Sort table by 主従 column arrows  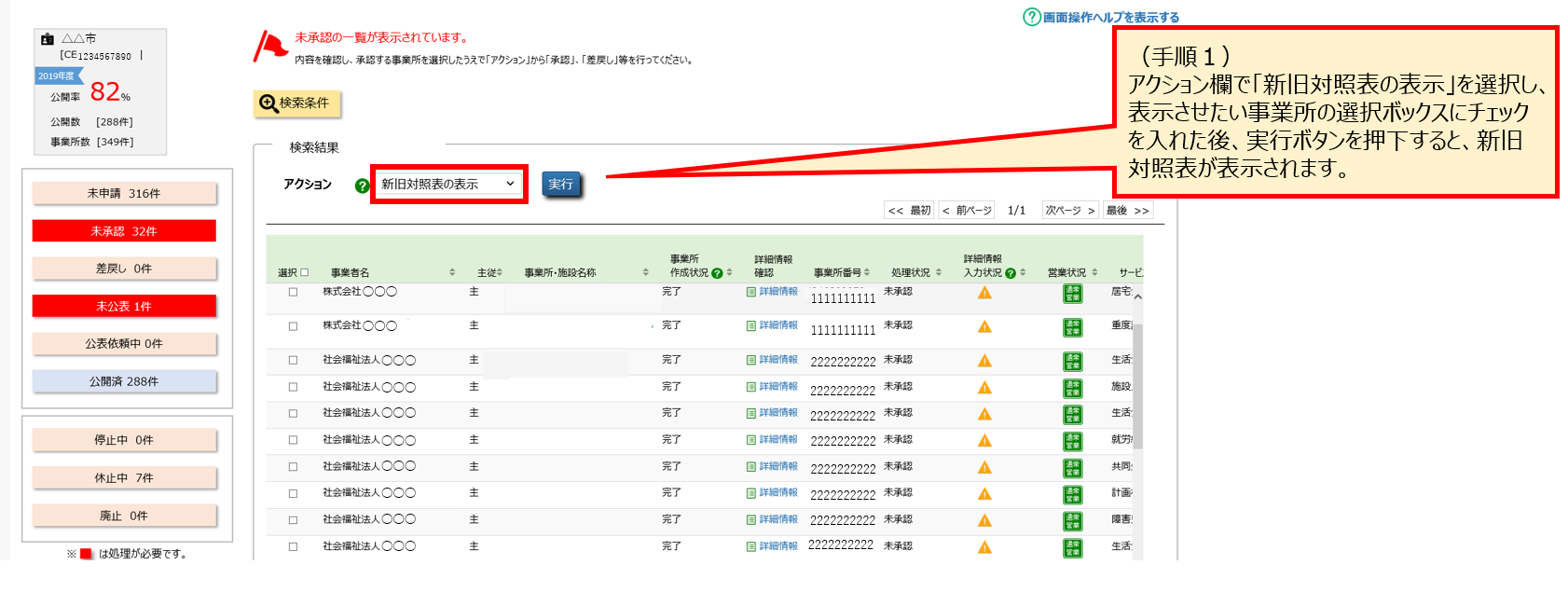point(500,272)
